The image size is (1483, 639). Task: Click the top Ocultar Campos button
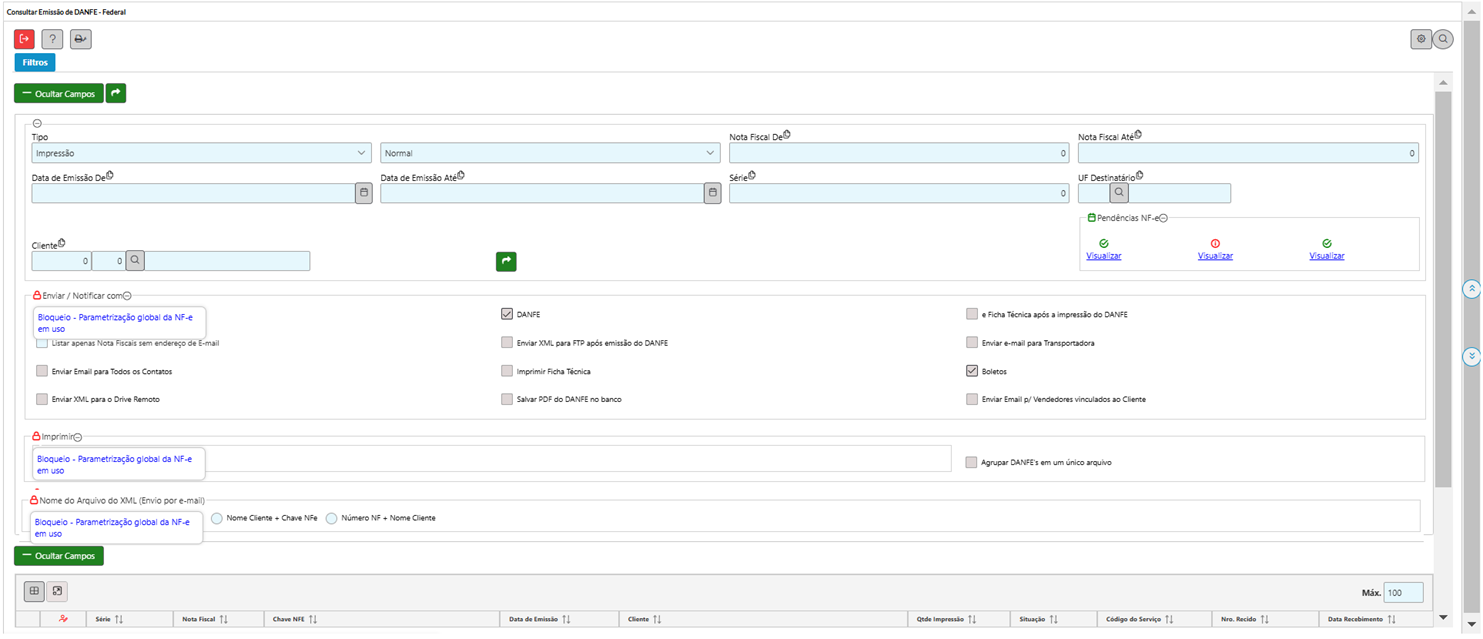[59, 93]
